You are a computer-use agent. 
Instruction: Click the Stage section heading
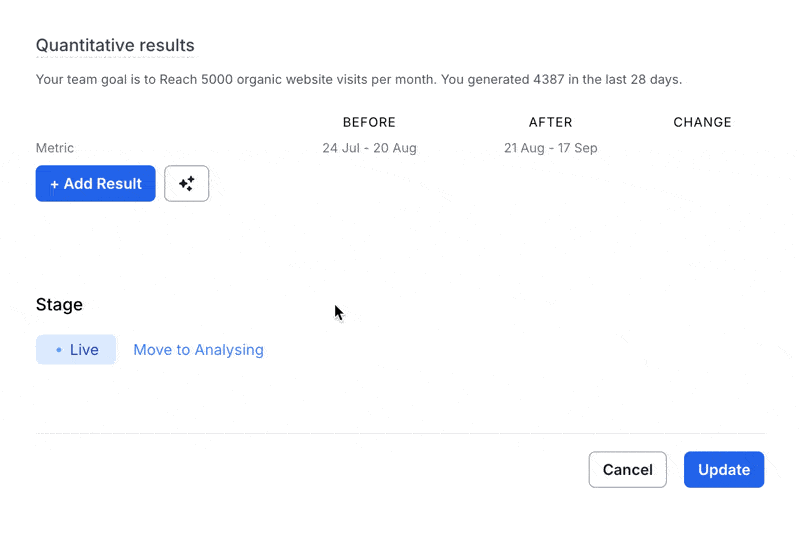pos(59,305)
